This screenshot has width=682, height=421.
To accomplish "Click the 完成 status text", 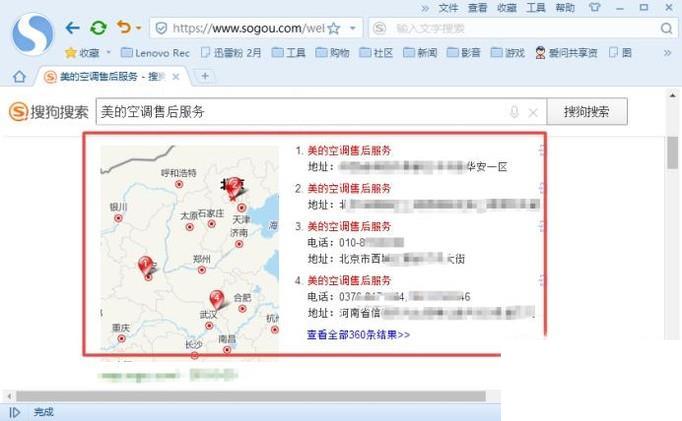I will click(43, 412).
